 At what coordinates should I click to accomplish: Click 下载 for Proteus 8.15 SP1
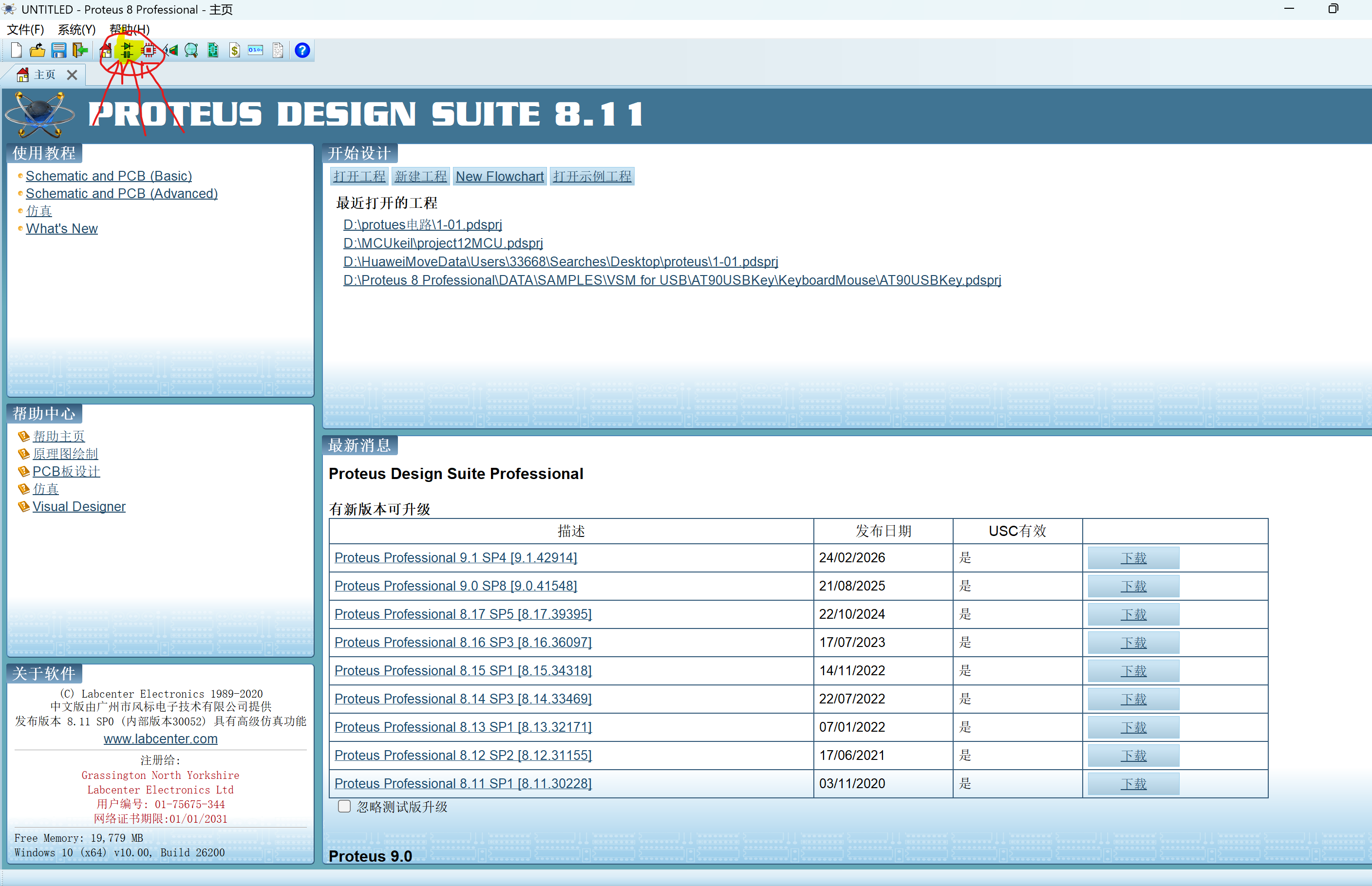tap(1133, 671)
